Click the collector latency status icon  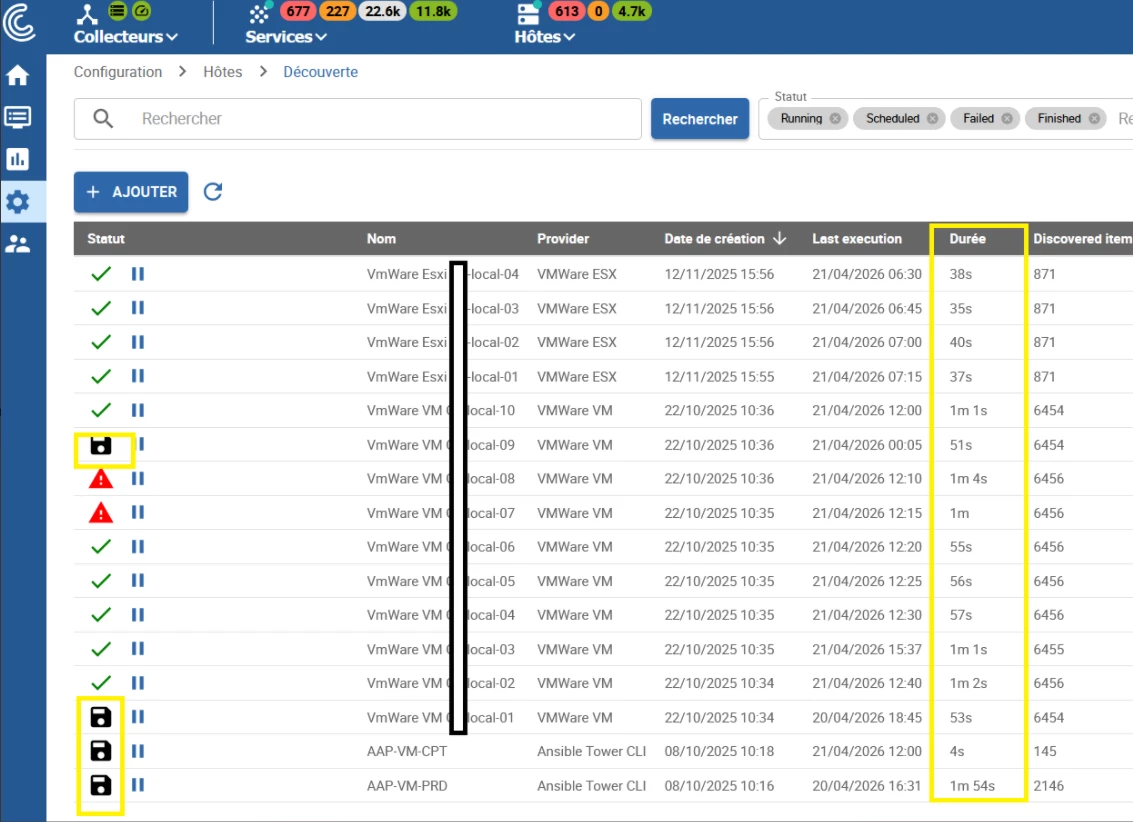coord(142,11)
